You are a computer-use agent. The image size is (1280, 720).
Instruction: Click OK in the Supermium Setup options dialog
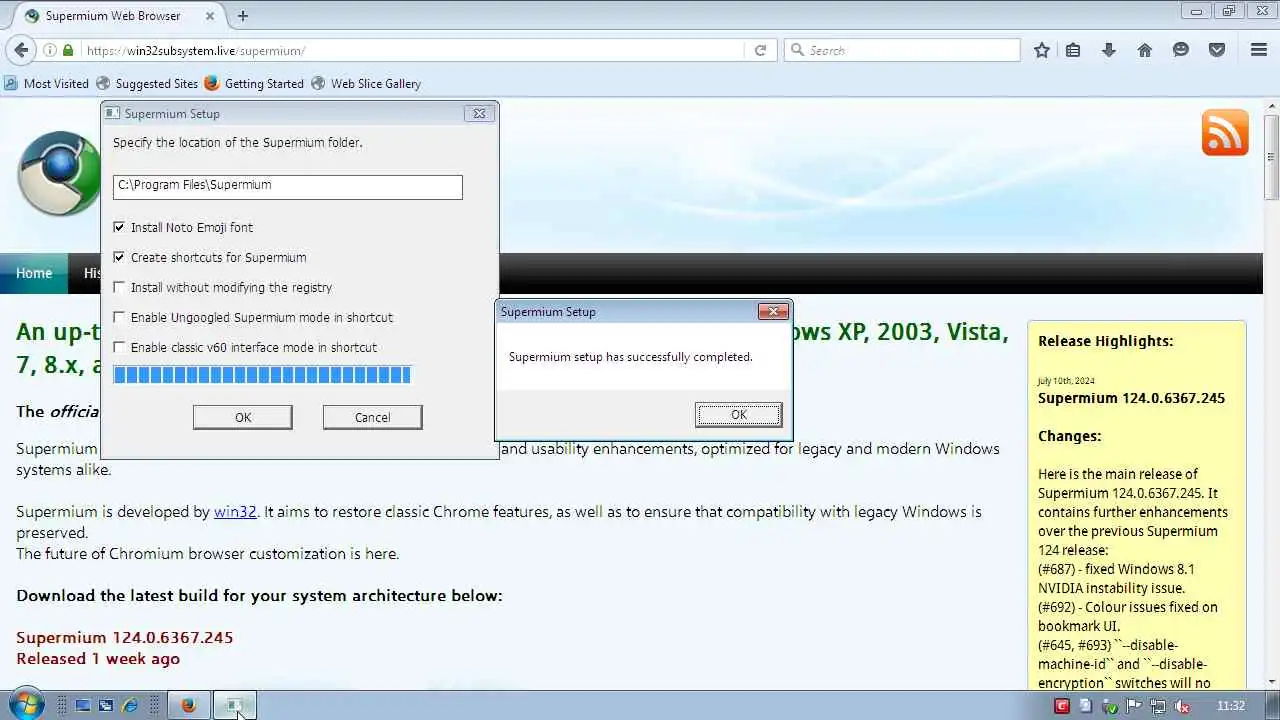click(243, 417)
